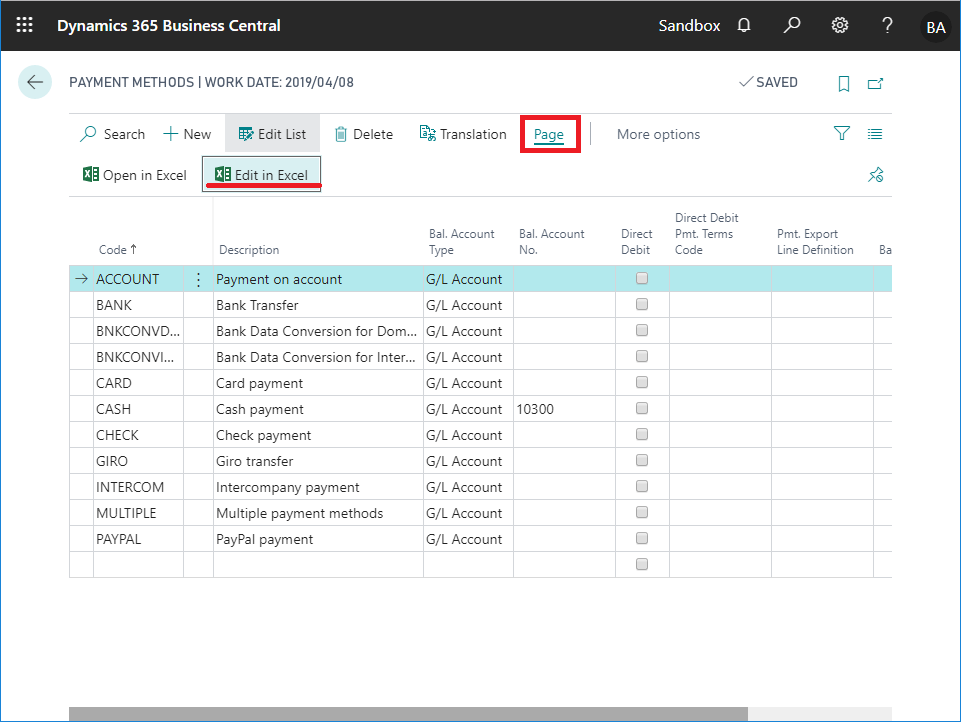Toggle Direct Debit for PAYPAL
The height and width of the screenshot is (722, 961).
click(642, 538)
